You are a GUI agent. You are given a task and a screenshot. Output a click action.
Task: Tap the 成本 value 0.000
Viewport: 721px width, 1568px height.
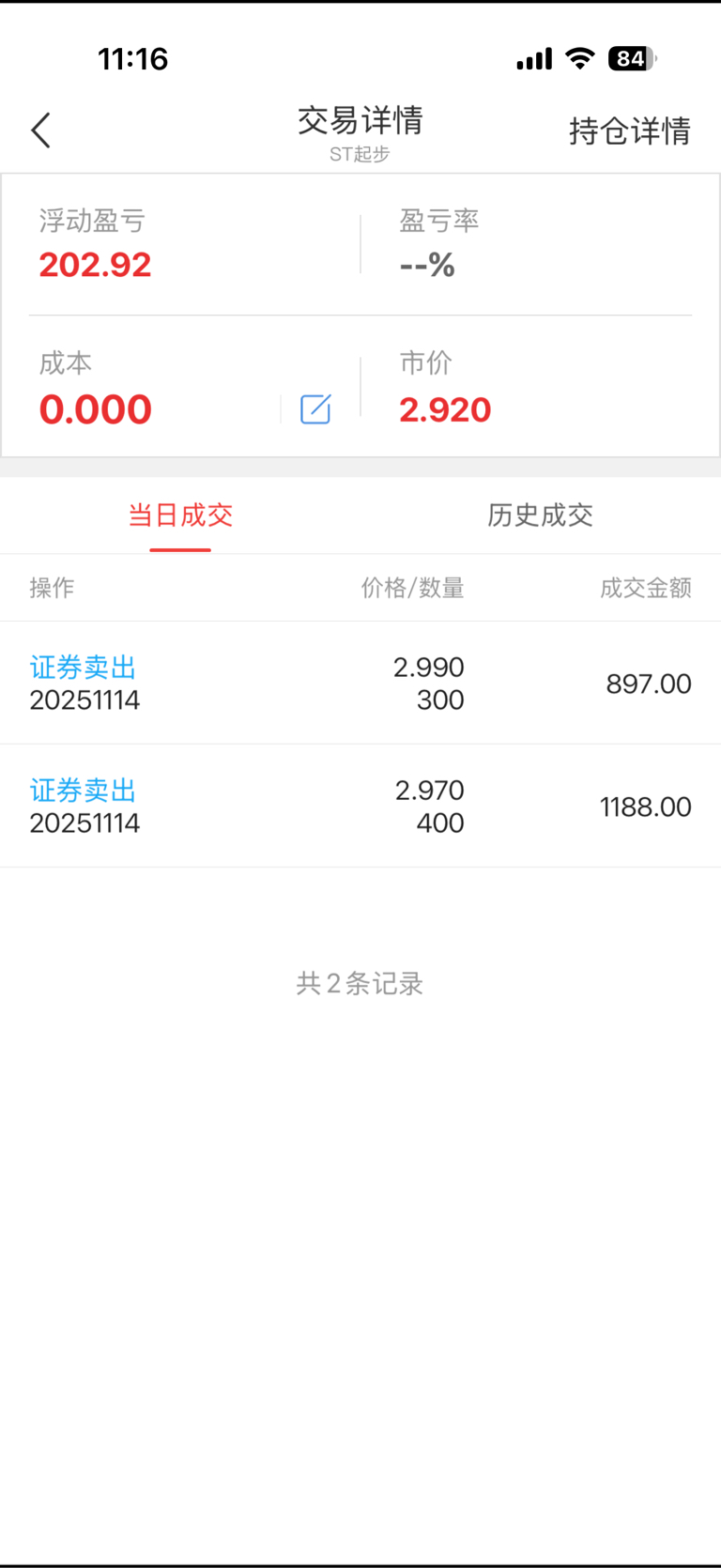(95, 409)
